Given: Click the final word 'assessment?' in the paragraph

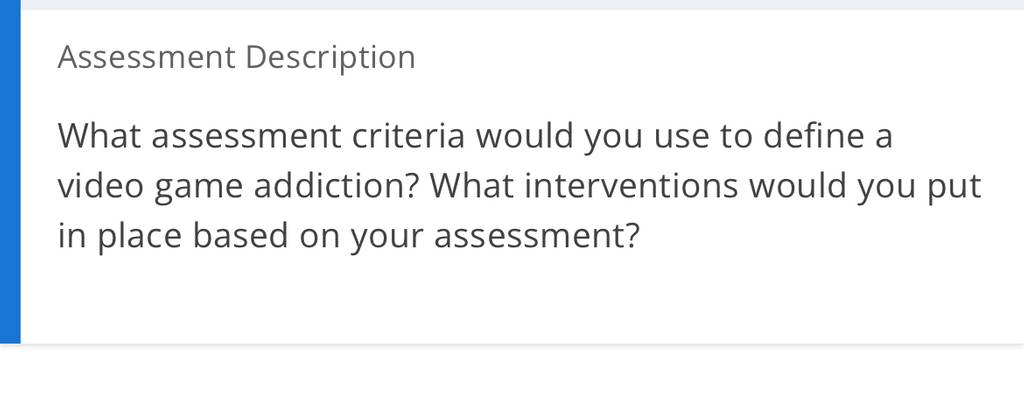Looking at the screenshot, I should 536,236.
